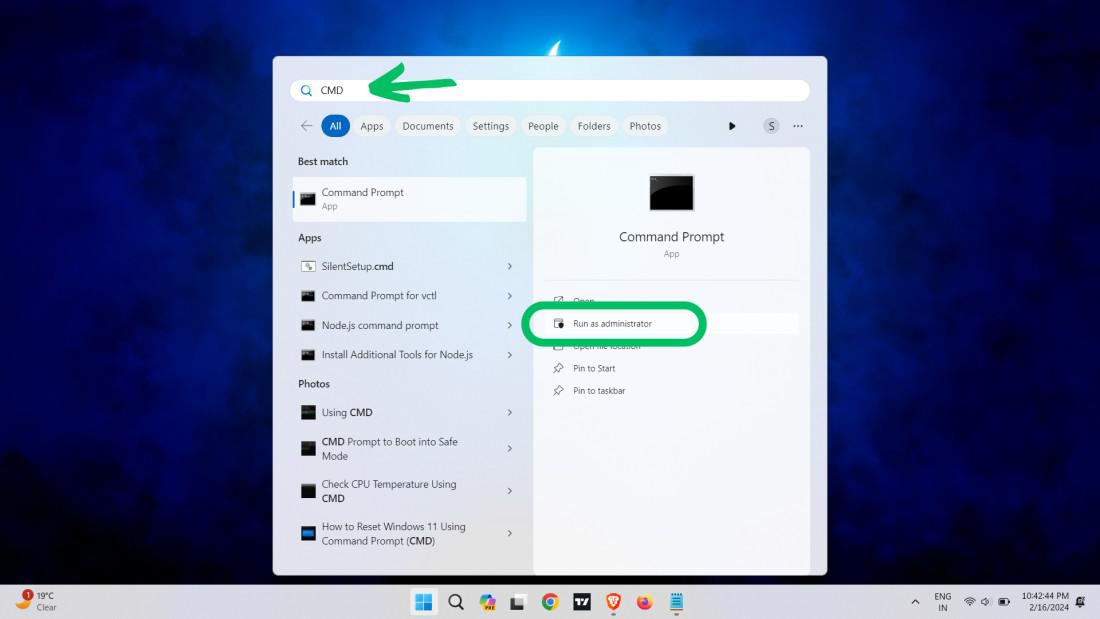The image size is (1100, 619).
Task: Select the All filter tab
Action: [335, 126]
